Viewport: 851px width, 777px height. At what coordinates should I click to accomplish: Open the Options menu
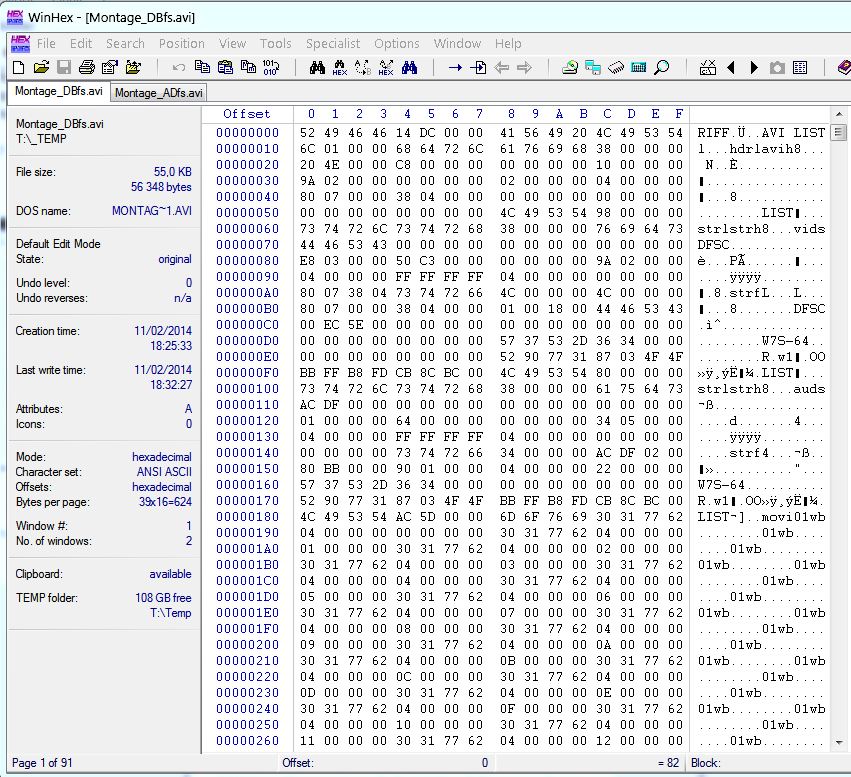click(x=397, y=43)
